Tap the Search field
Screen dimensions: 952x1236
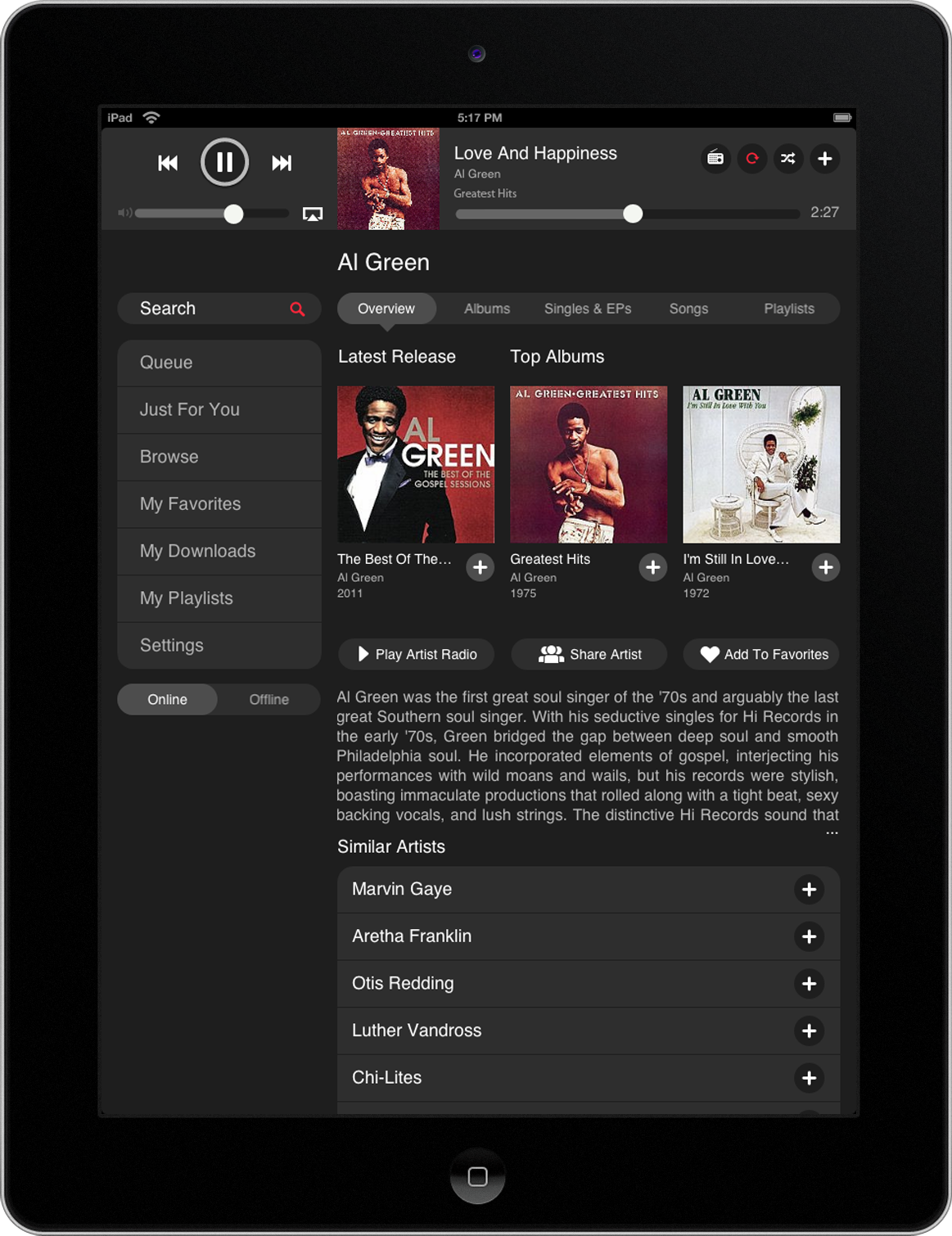(219, 309)
